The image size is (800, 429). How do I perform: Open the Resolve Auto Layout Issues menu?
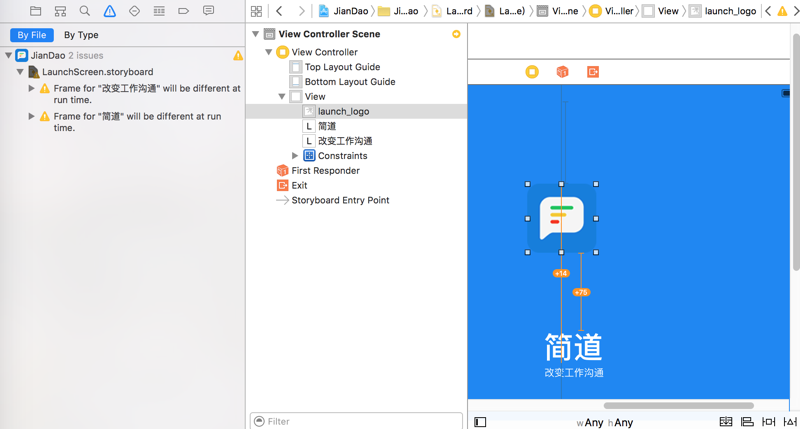click(x=790, y=422)
